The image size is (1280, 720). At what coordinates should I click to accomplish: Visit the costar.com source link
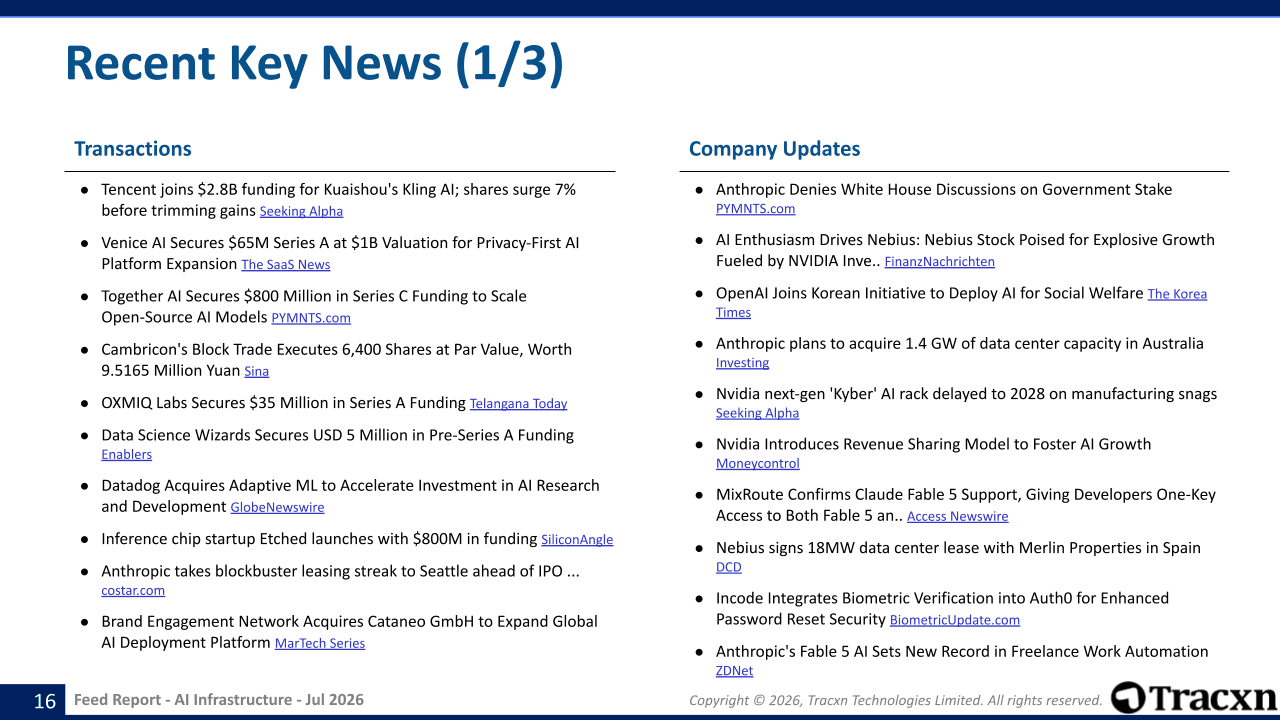(133, 590)
